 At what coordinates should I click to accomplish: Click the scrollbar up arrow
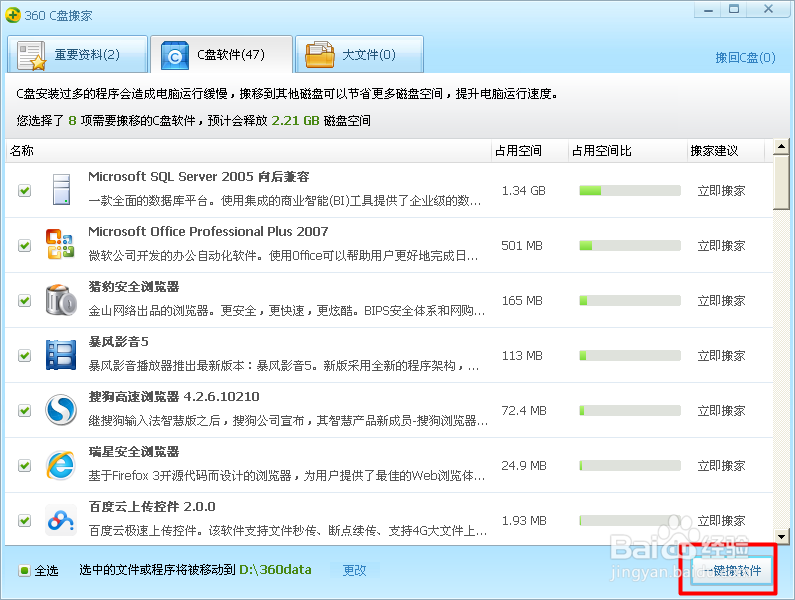tap(781, 147)
